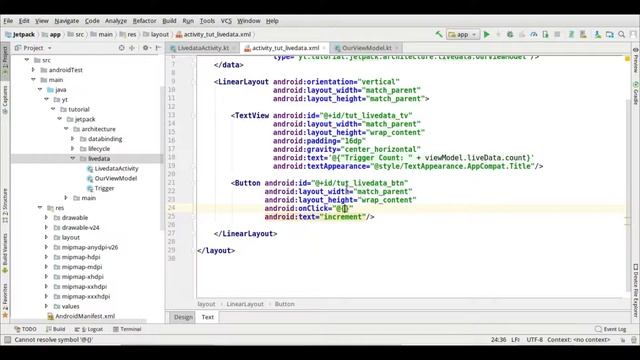The height and width of the screenshot is (360, 640).
Task: Switch to the Design editor tab
Action: point(183,317)
